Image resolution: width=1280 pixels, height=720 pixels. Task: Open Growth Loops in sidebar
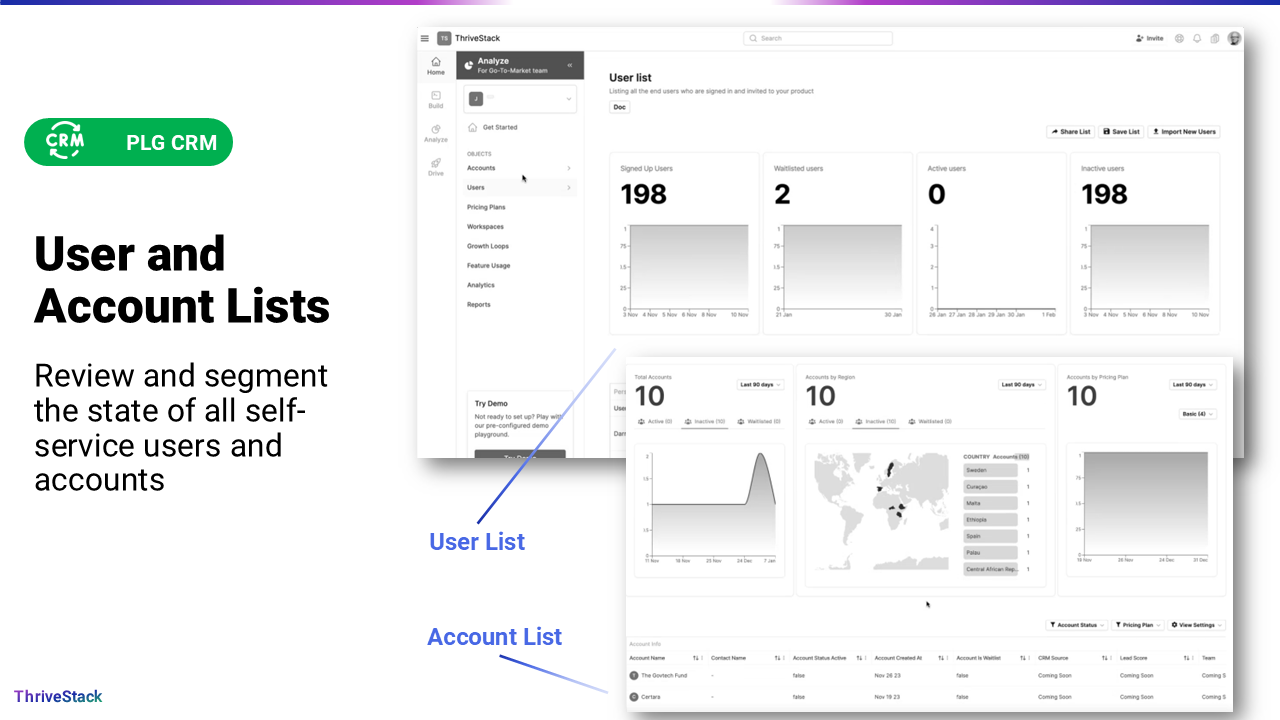tap(487, 246)
